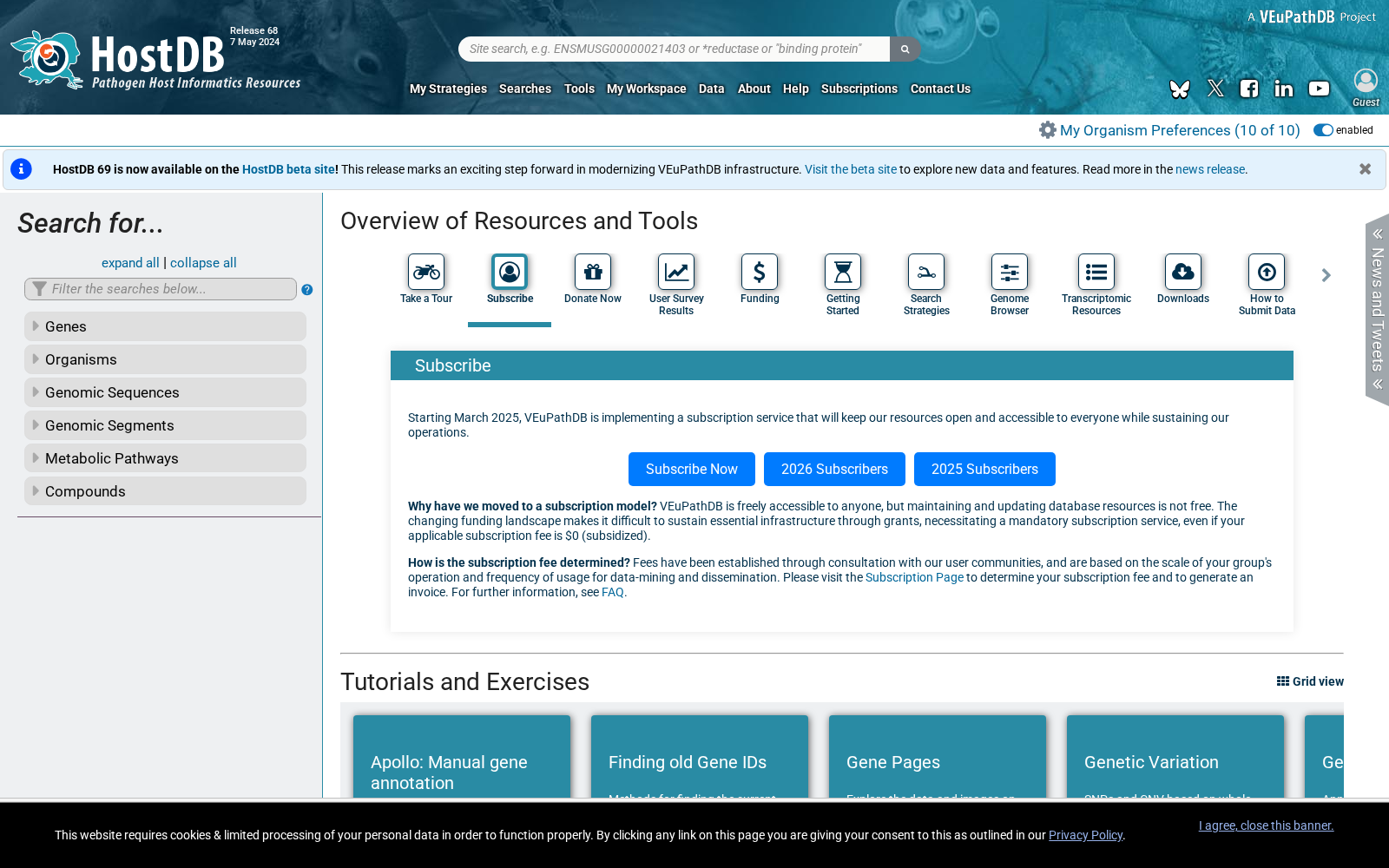Viewport: 1389px width, 868px height.
Task: Open Finding old Gene IDs tutorial card
Action: coord(700,757)
